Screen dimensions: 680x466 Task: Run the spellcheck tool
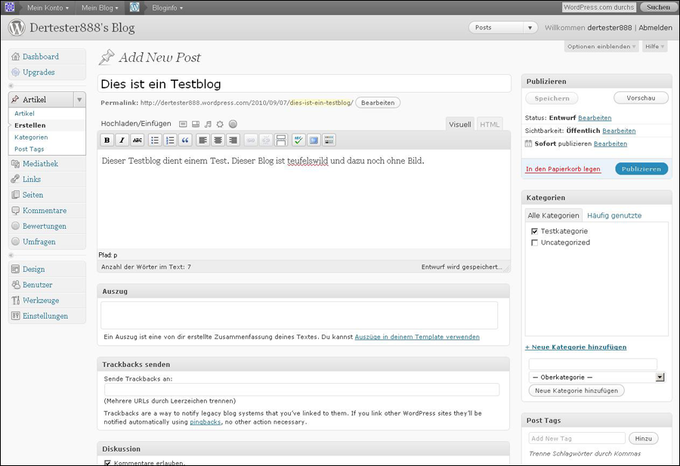(298, 140)
